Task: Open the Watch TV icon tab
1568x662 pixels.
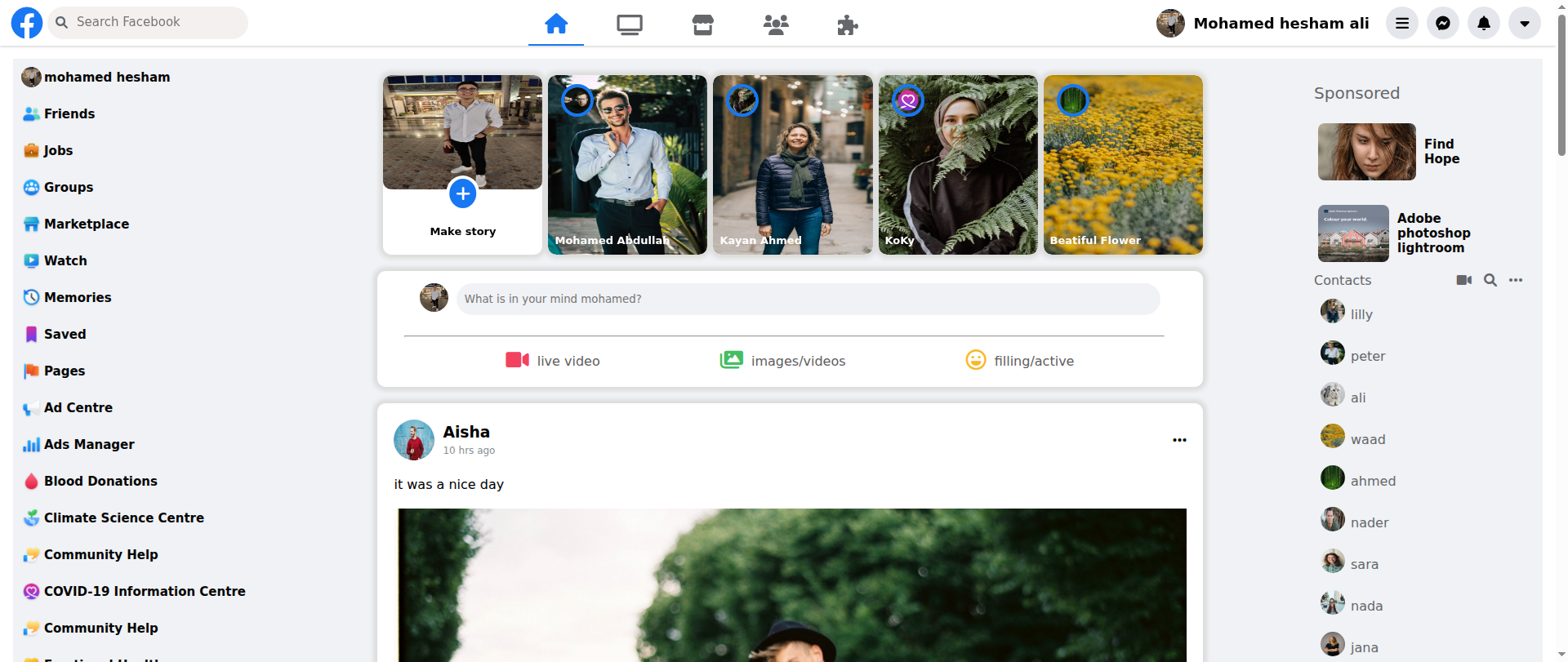Action: click(630, 25)
